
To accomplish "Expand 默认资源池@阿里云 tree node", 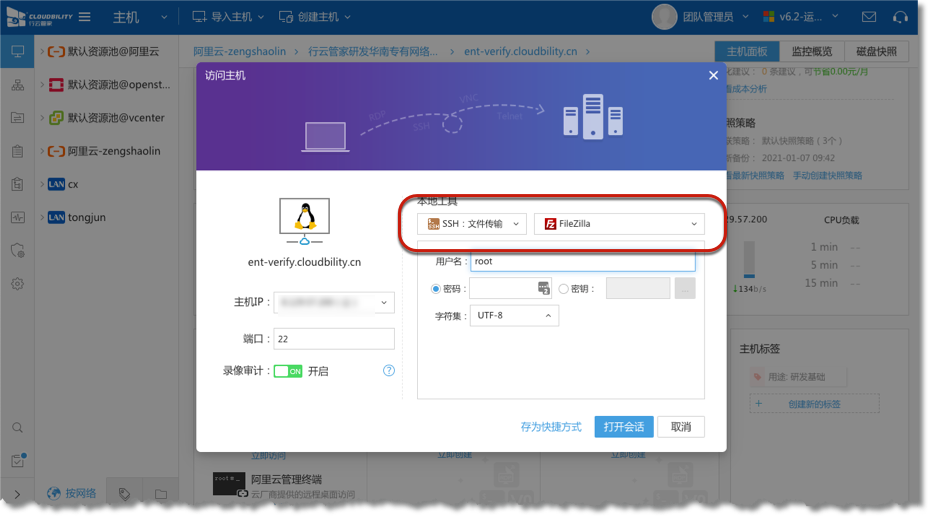I will [42, 51].
